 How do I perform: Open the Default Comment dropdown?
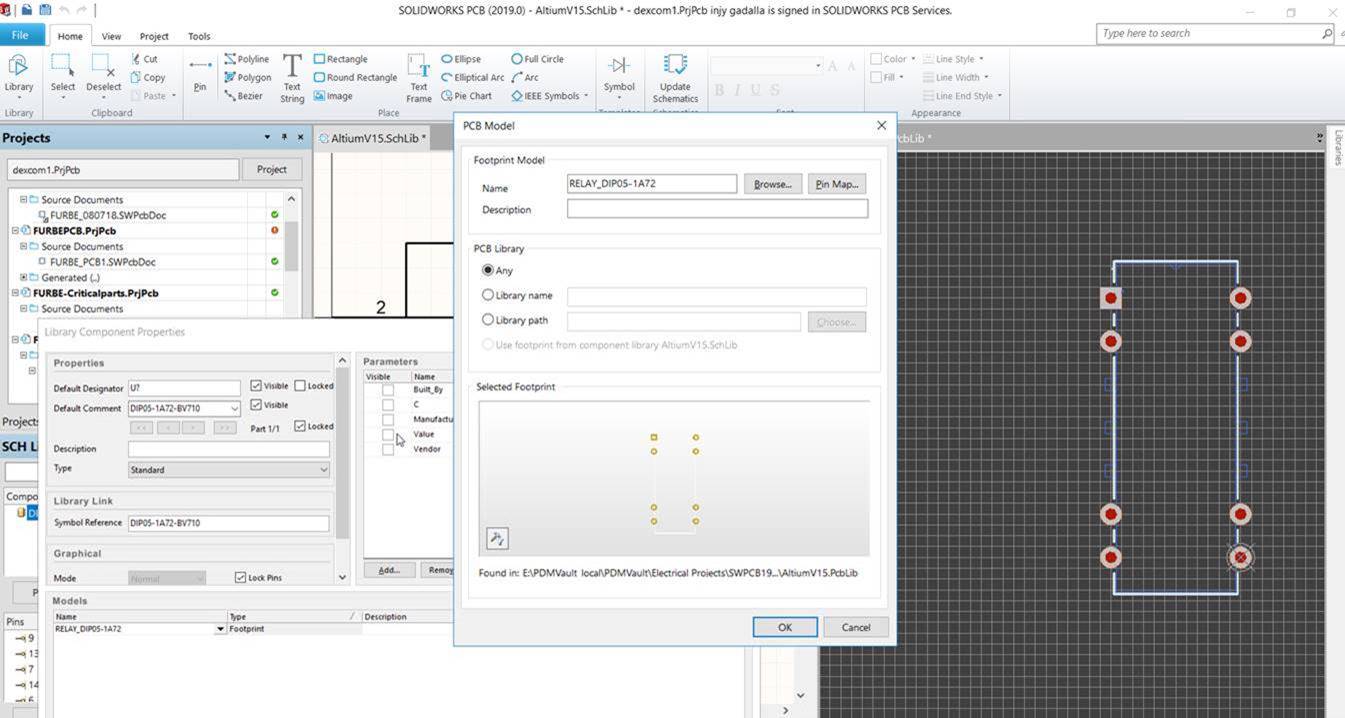point(234,408)
